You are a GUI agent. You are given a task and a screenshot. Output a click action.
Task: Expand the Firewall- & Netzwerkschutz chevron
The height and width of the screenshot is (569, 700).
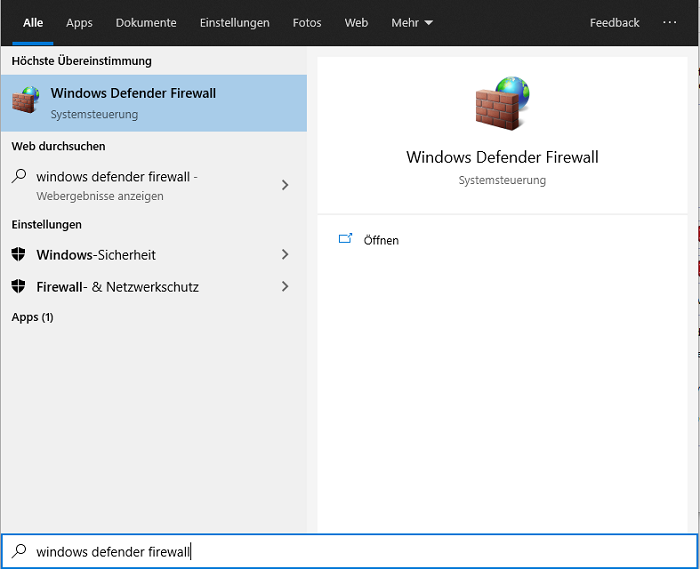tap(285, 286)
